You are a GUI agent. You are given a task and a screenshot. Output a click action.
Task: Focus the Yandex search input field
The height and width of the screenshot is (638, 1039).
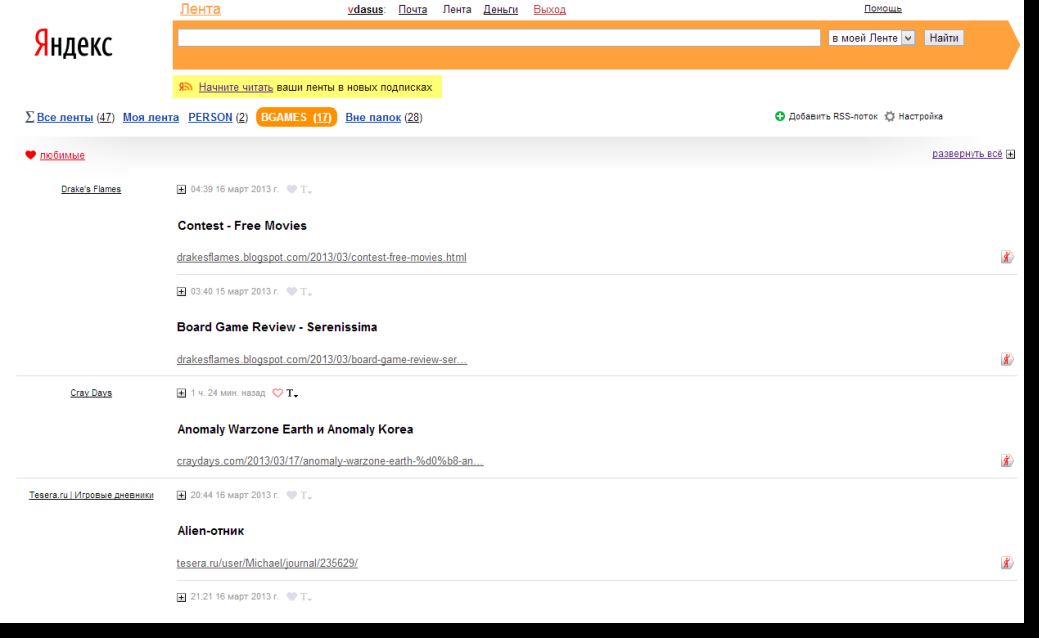pyautogui.click(x=499, y=38)
